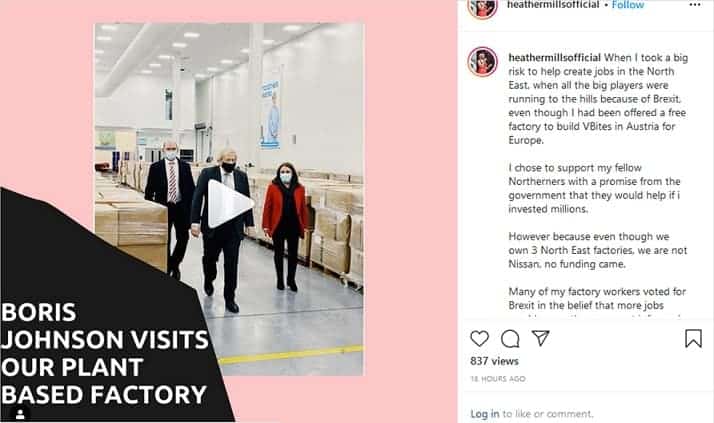Follow heathermillsofficial account

pyautogui.click(x=627, y=5)
